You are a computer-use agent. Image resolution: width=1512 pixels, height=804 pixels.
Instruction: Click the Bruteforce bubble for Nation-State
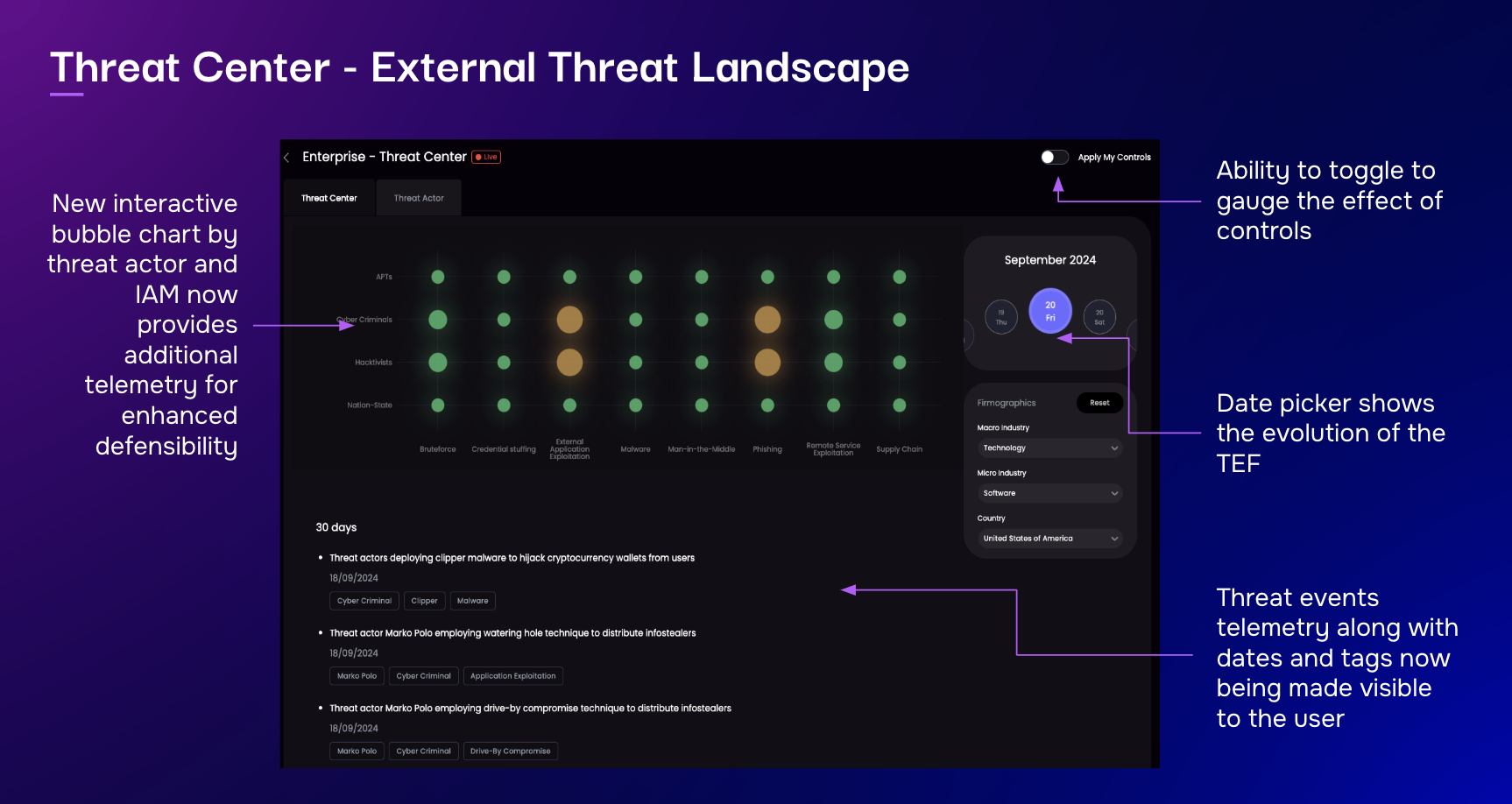pos(437,405)
